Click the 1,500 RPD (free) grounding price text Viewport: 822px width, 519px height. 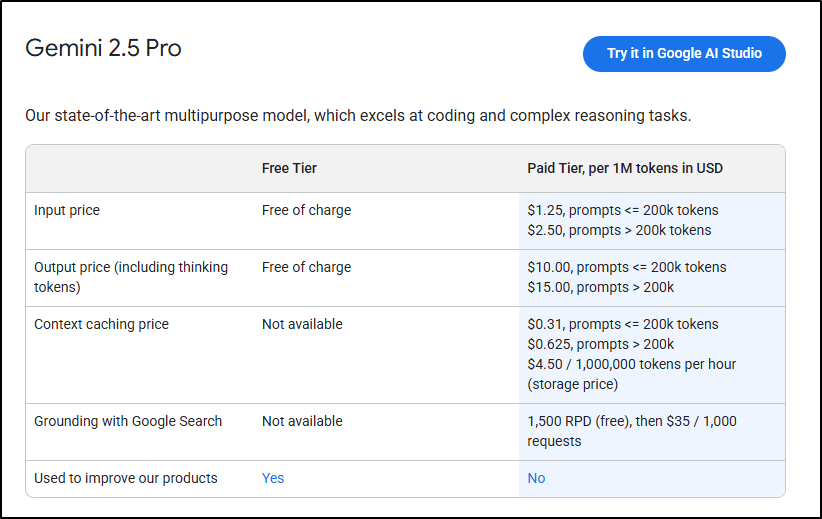[x=632, y=431]
